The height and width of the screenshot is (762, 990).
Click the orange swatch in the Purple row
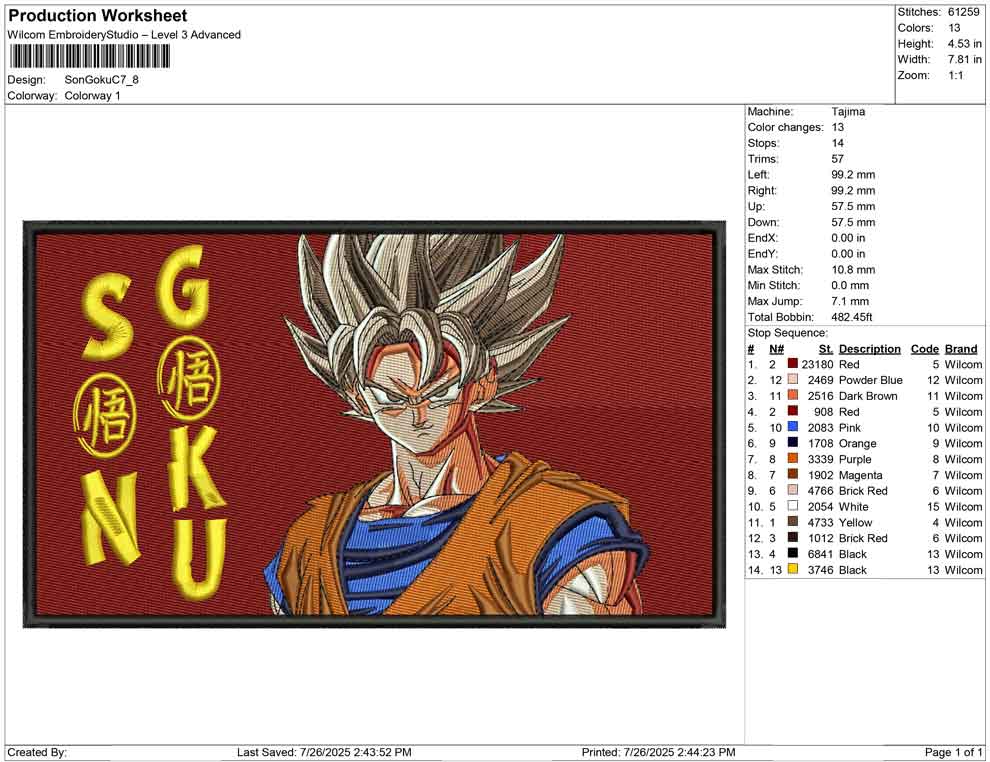pos(792,459)
